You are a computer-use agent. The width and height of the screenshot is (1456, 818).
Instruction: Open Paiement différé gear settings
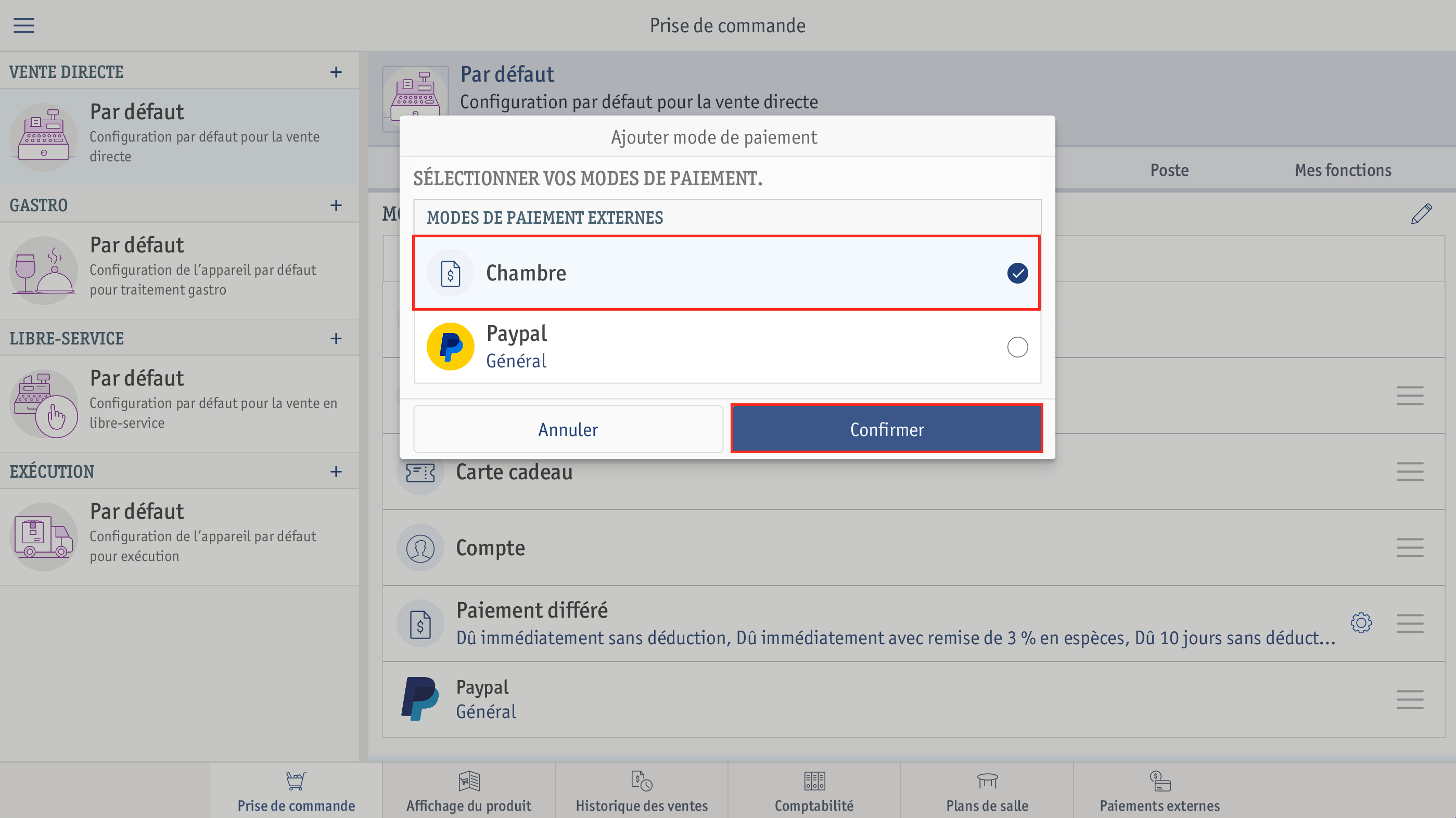coord(1361,623)
